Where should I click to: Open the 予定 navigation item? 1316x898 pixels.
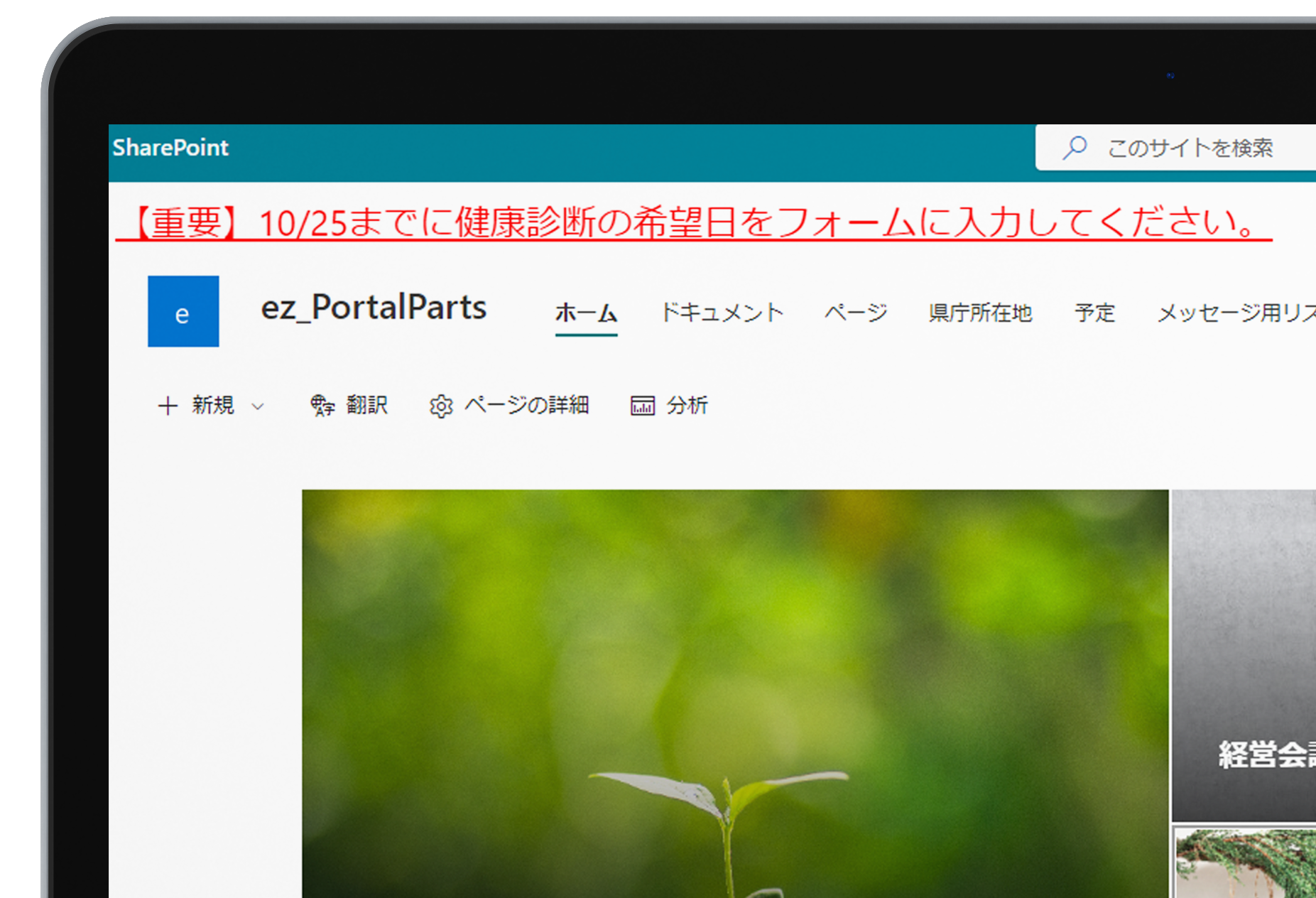(x=1094, y=313)
